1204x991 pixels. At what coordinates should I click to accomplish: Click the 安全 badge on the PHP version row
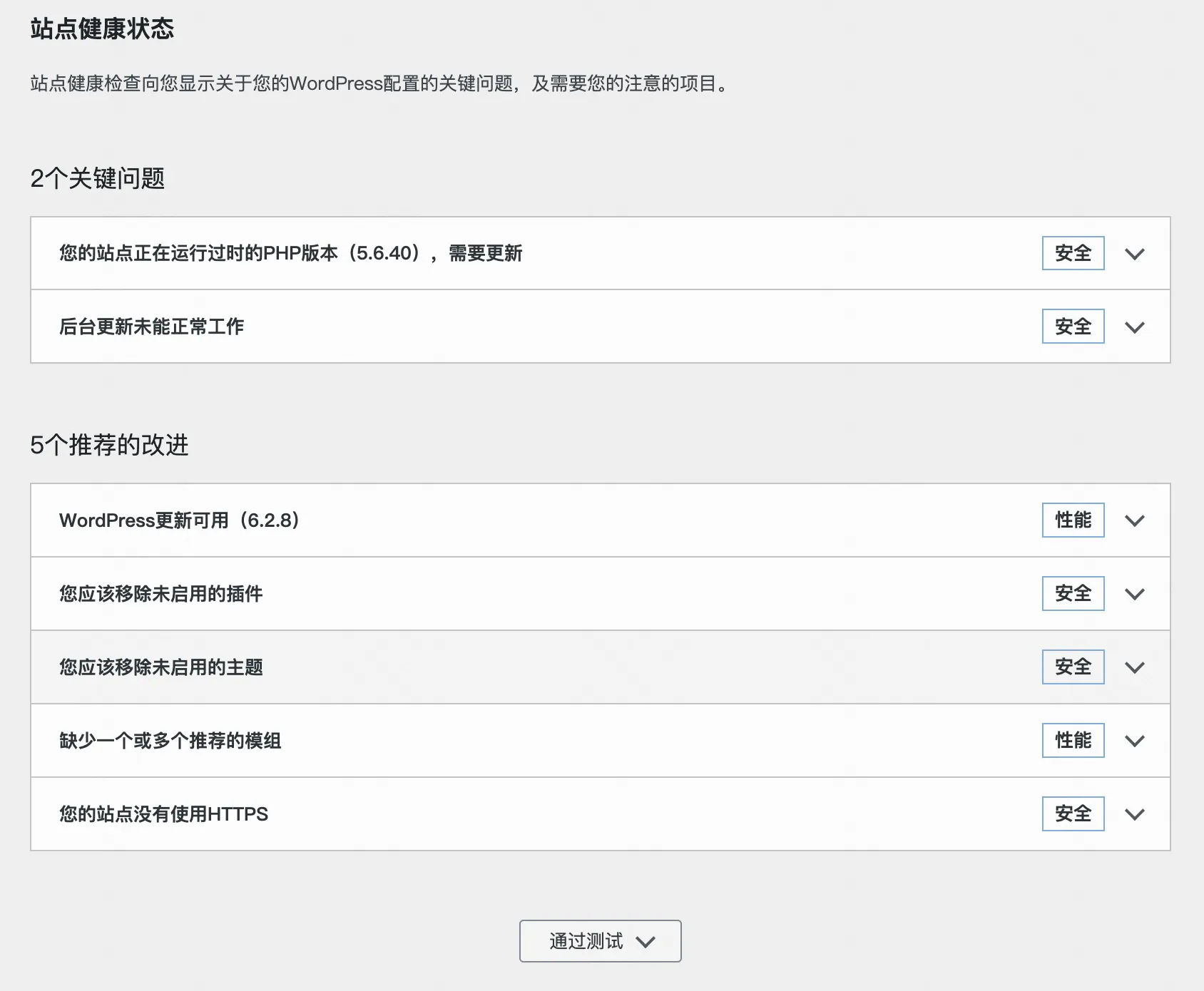[1073, 253]
